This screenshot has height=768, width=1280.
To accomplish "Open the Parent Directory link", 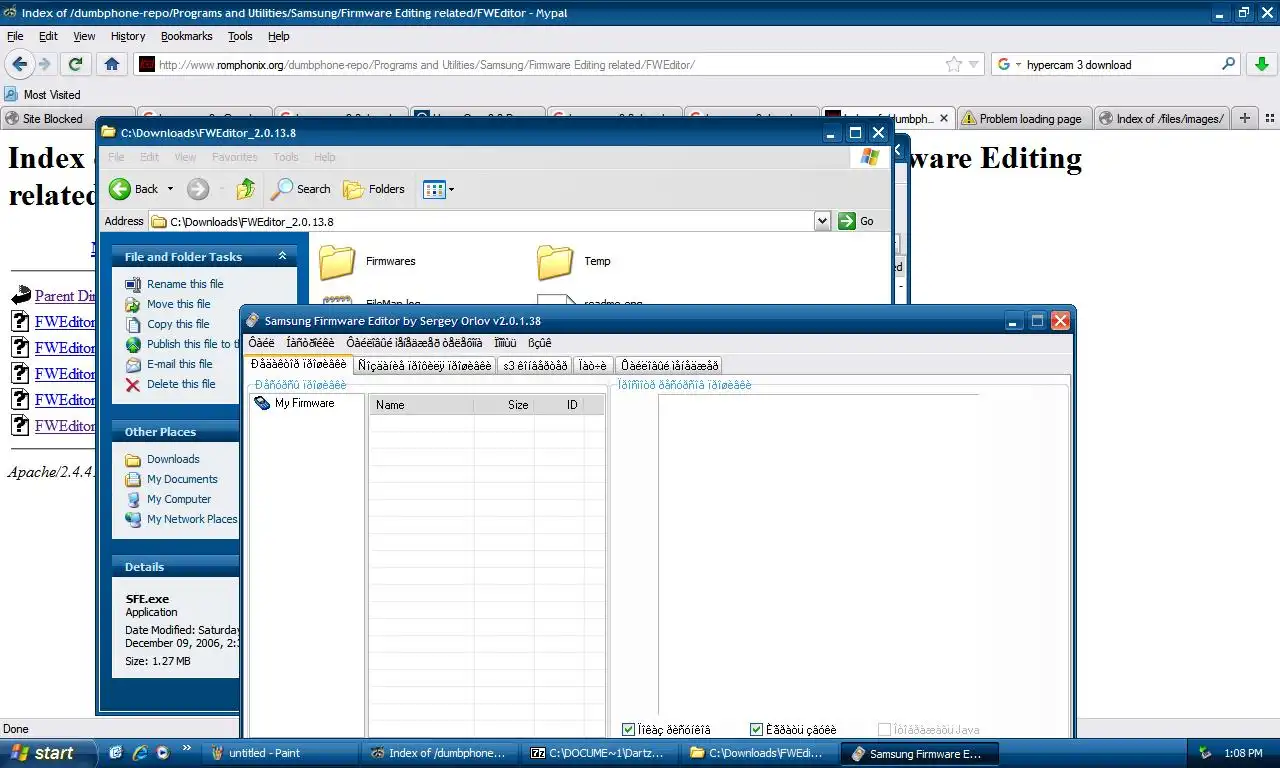I will (65, 296).
